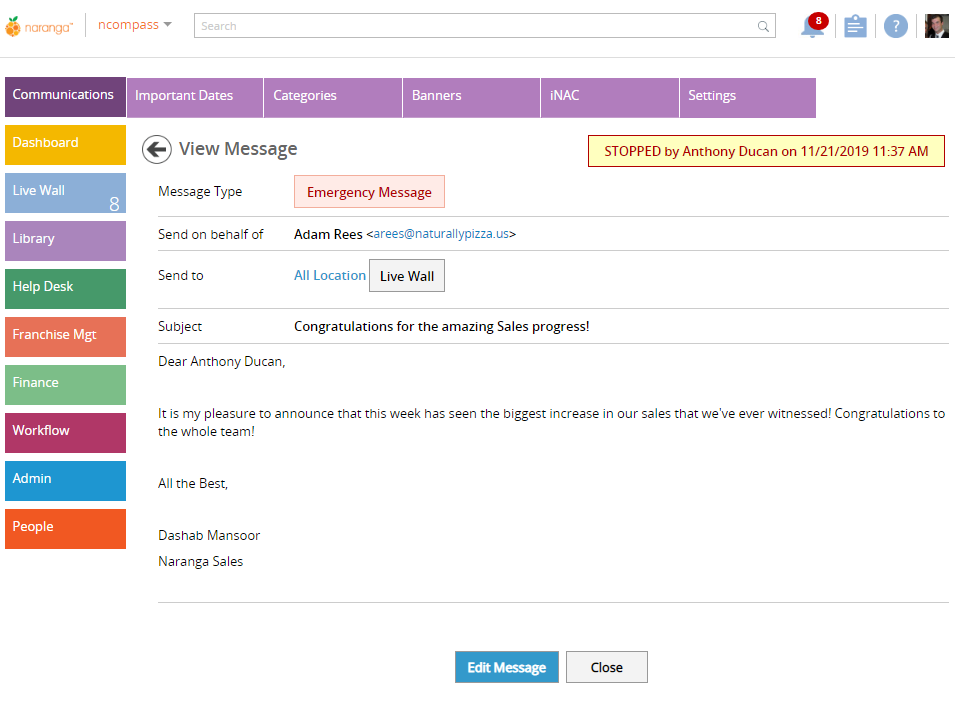Open the Categories tab
Viewport: 955px width, 709px height.
coord(333,97)
